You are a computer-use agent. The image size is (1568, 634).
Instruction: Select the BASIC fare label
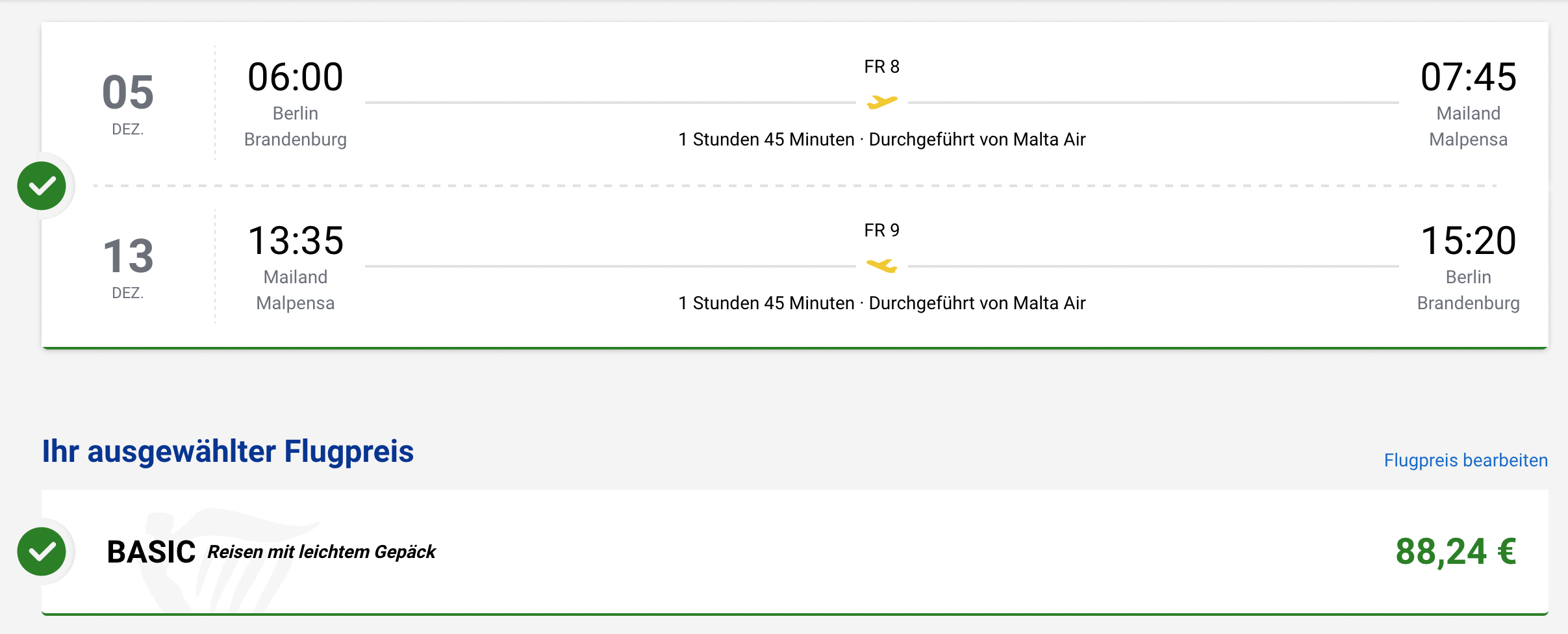point(151,552)
